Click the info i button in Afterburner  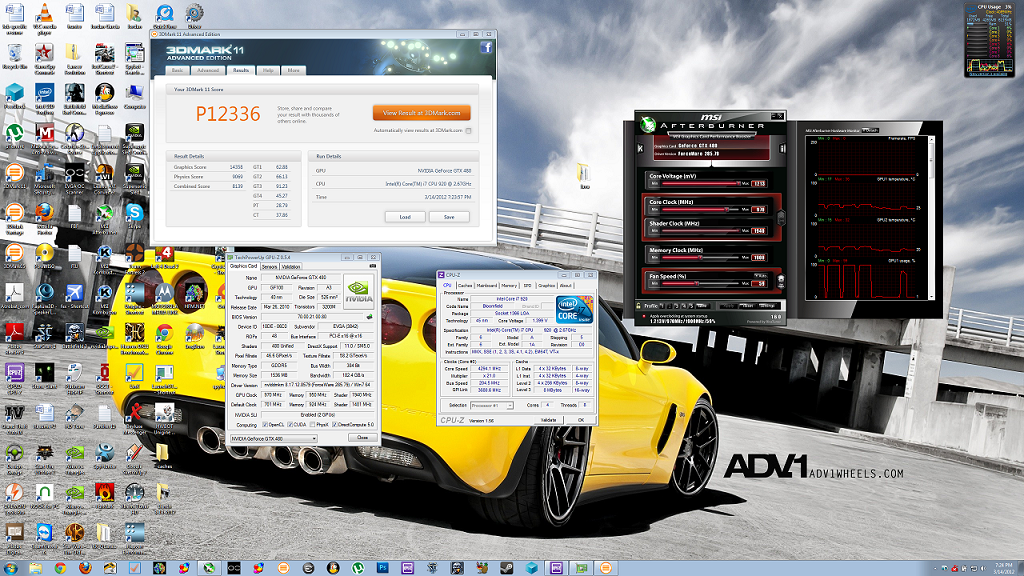pos(782,148)
